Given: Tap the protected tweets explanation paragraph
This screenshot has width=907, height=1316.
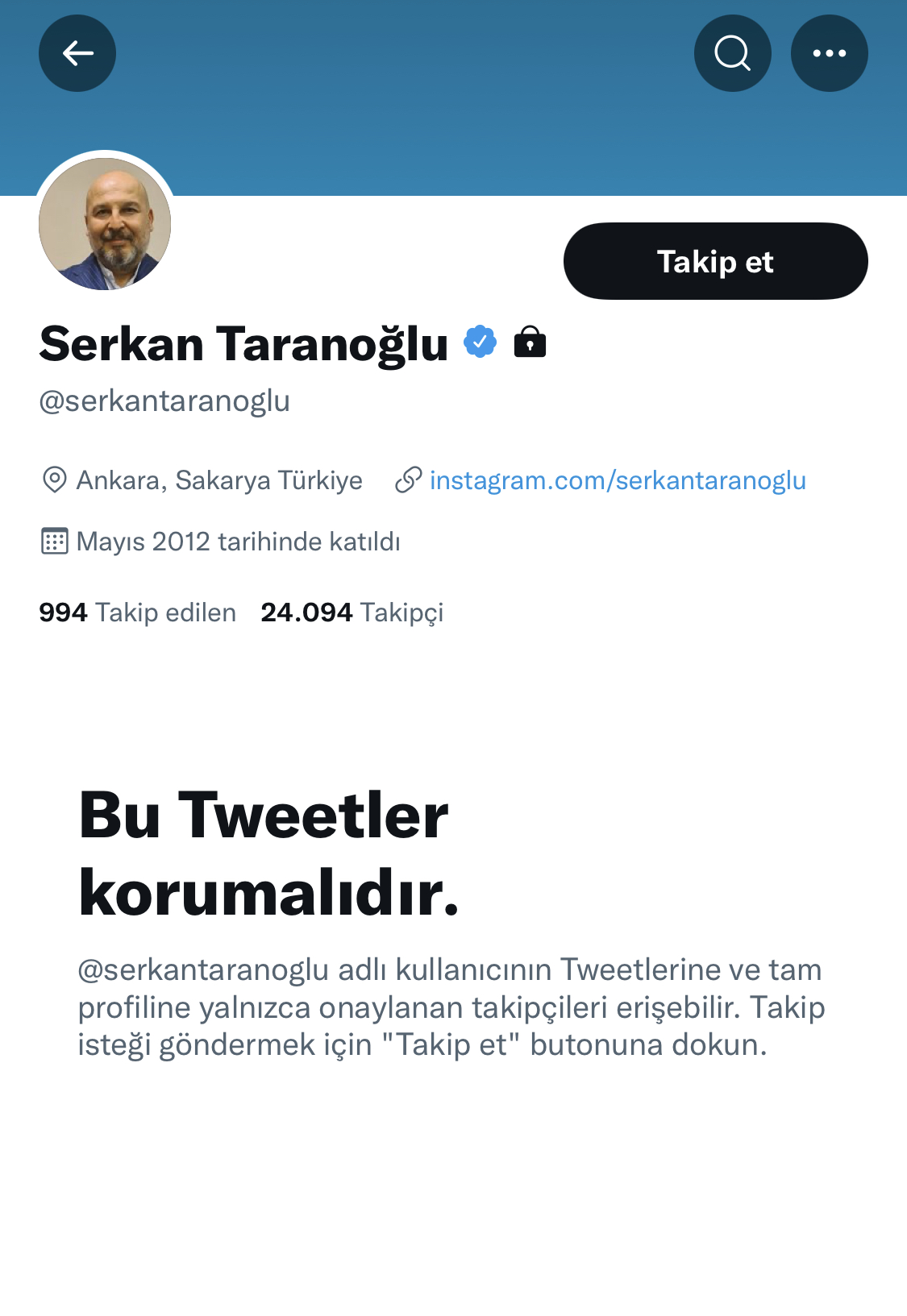Looking at the screenshot, I should (x=451, y=1007).
